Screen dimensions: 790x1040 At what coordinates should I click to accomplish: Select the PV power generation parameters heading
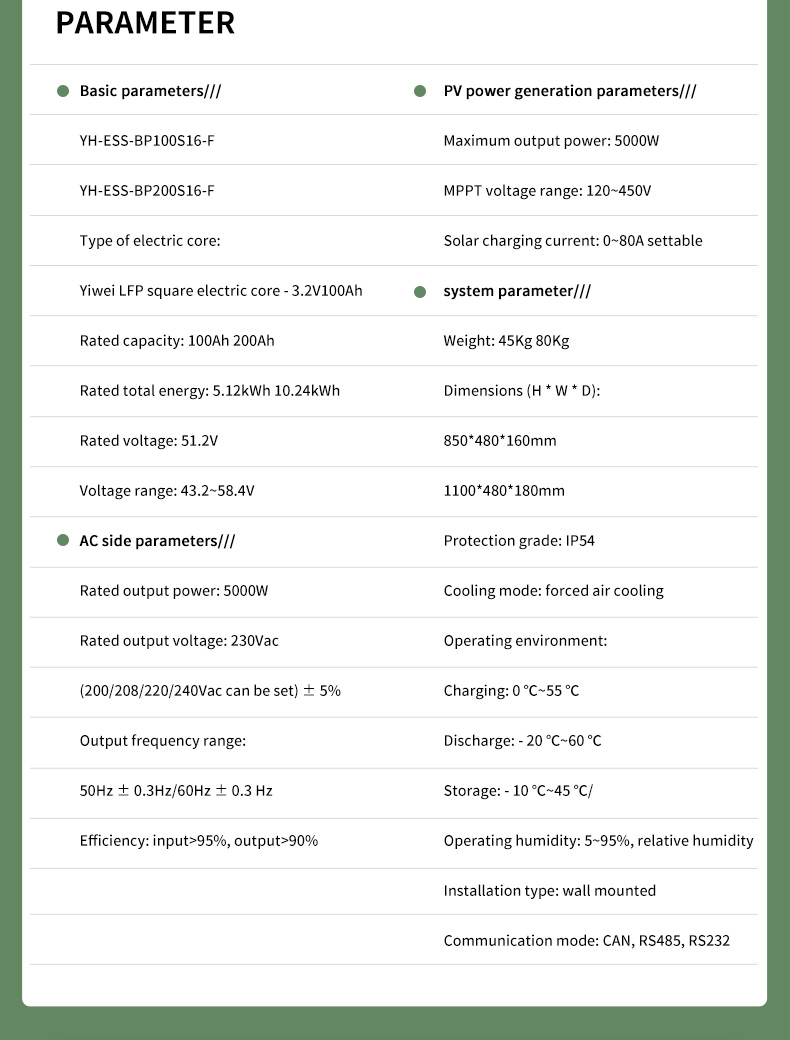point(569,91)
